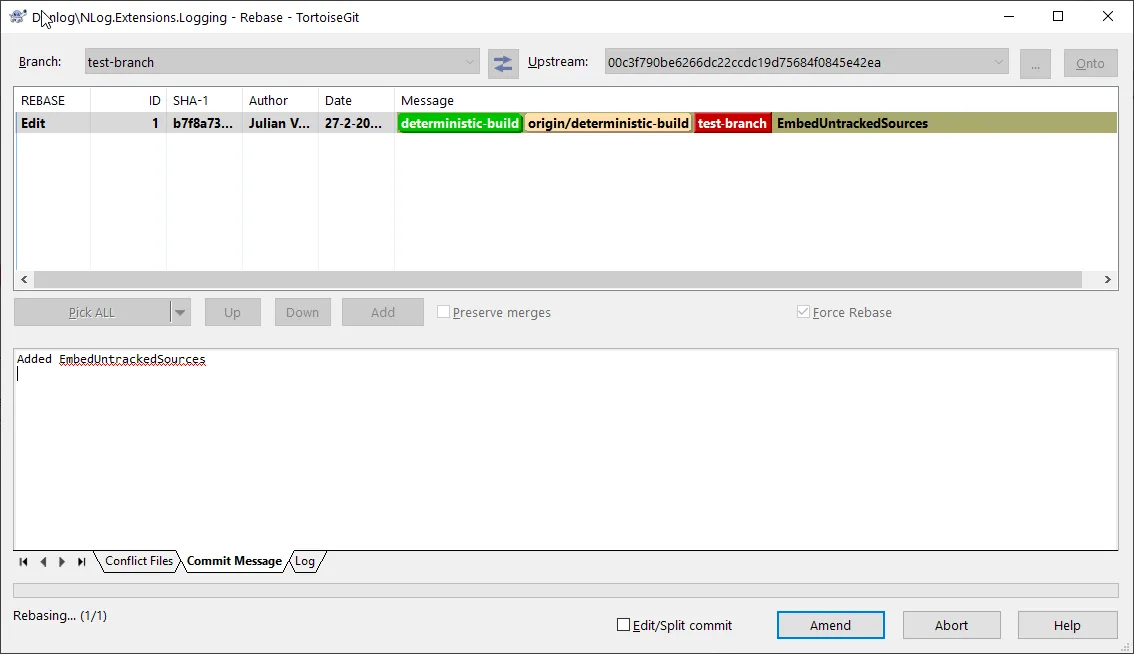Viewport: 1134px width, 654px height.
Task: Select the Commit Message tab
Action: tap(234, 561)
